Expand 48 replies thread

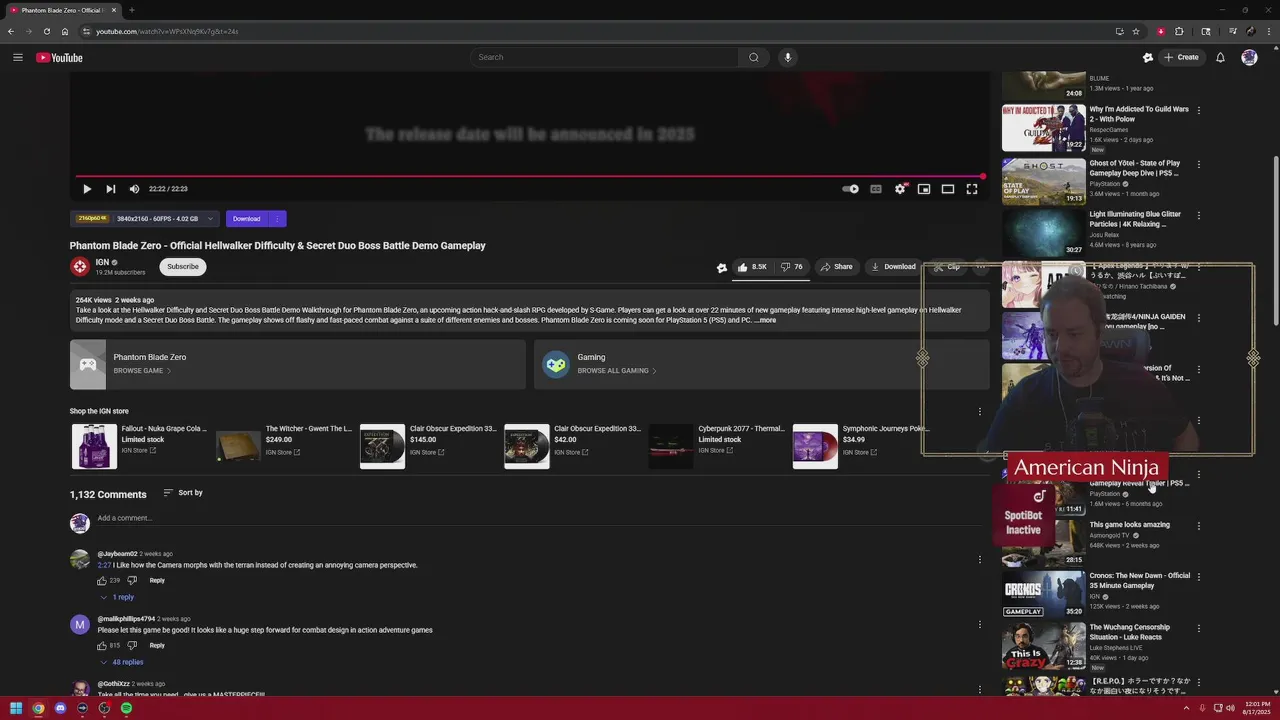(122, 662)
